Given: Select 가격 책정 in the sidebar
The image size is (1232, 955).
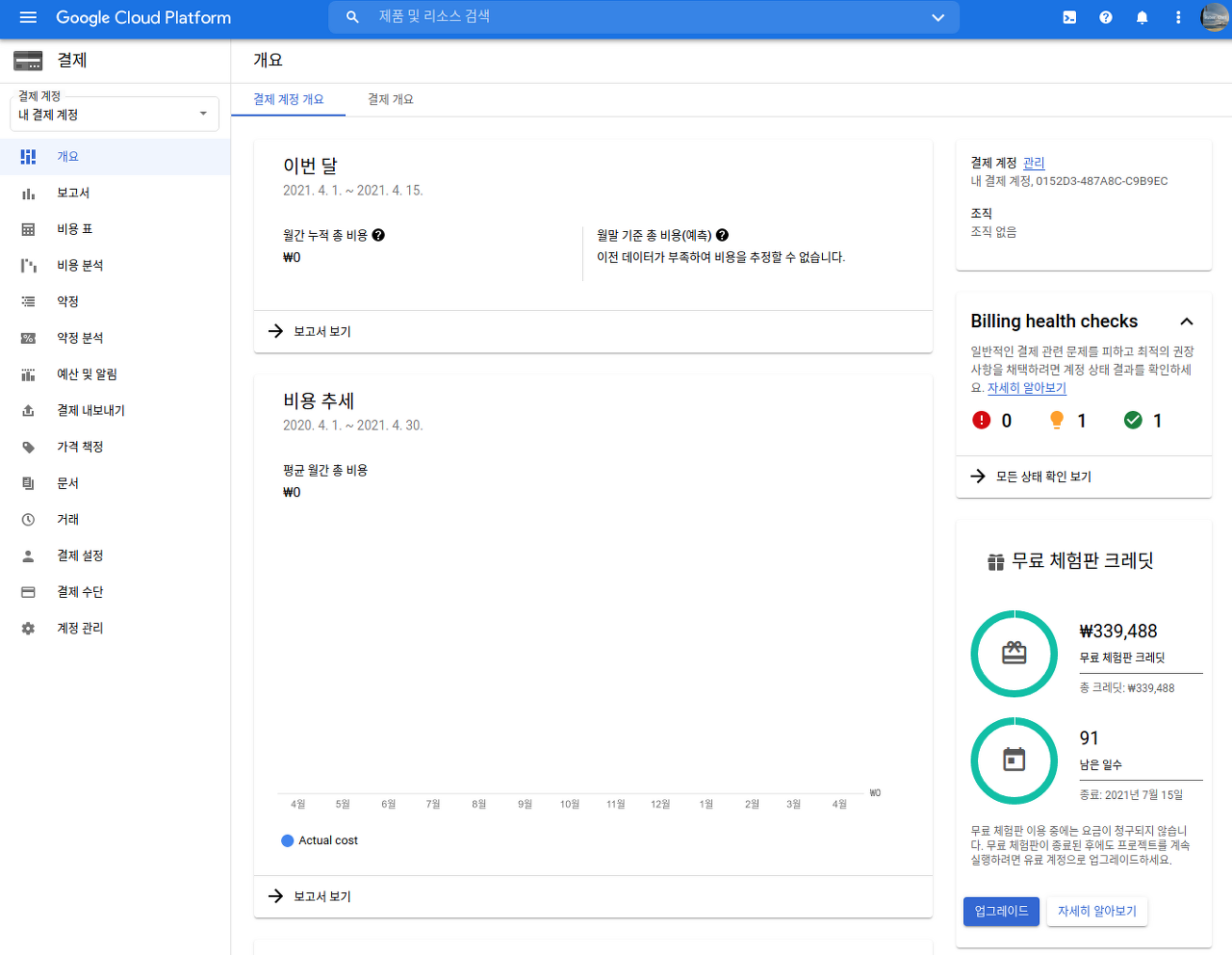Looking at the screenshot, I should click(x=115, y=447).
